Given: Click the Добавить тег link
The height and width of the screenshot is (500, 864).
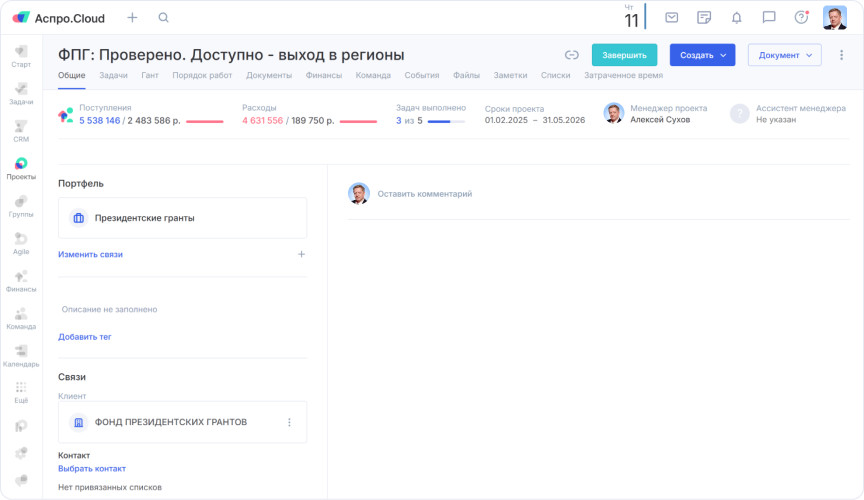Looking at the screenshot, I should [x=84, y=337].
